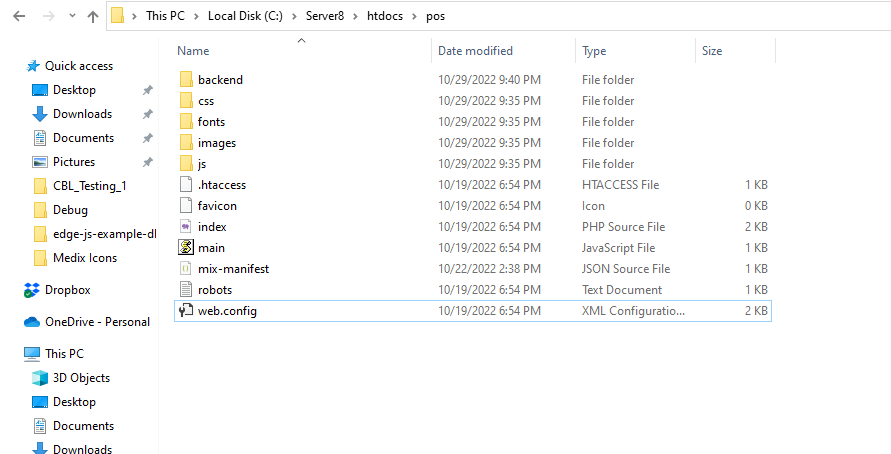891x454 pixels.
Task: Open recent locations dropdown chevron
Action: [72, 17]
